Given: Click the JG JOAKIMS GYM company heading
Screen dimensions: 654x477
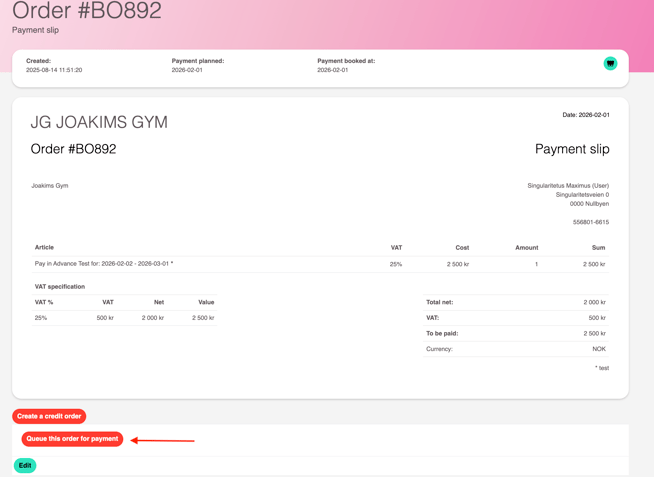Looking at the screenshot, I should [x=99, y=122].
